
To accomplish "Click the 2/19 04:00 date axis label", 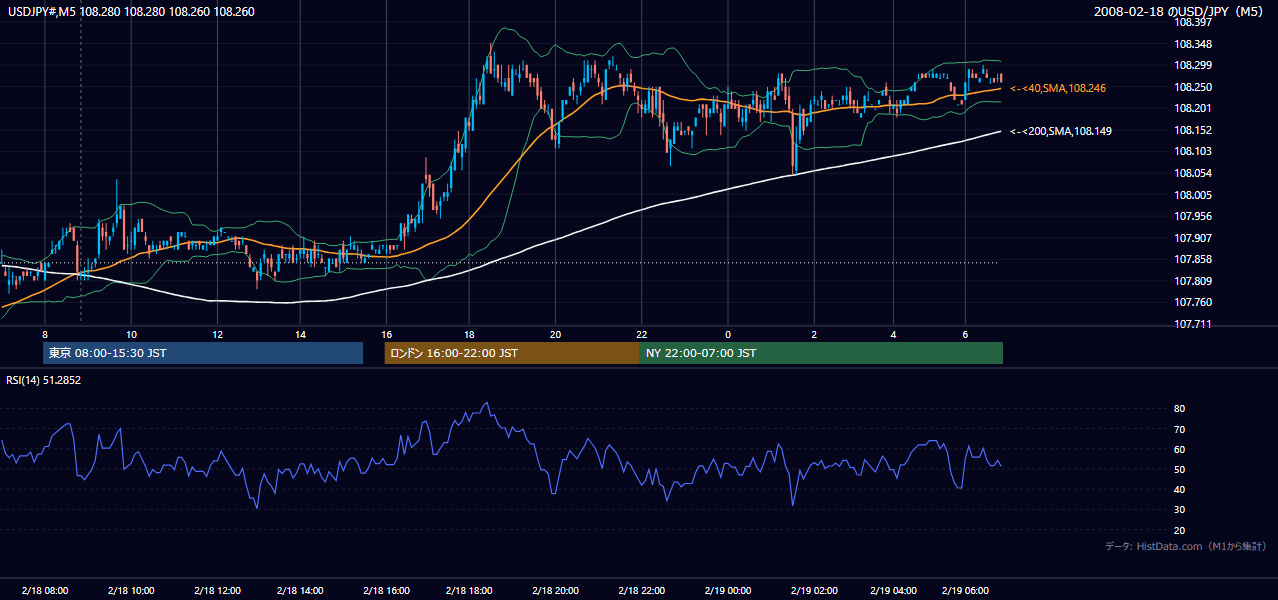I will click(x=893, y=591).
